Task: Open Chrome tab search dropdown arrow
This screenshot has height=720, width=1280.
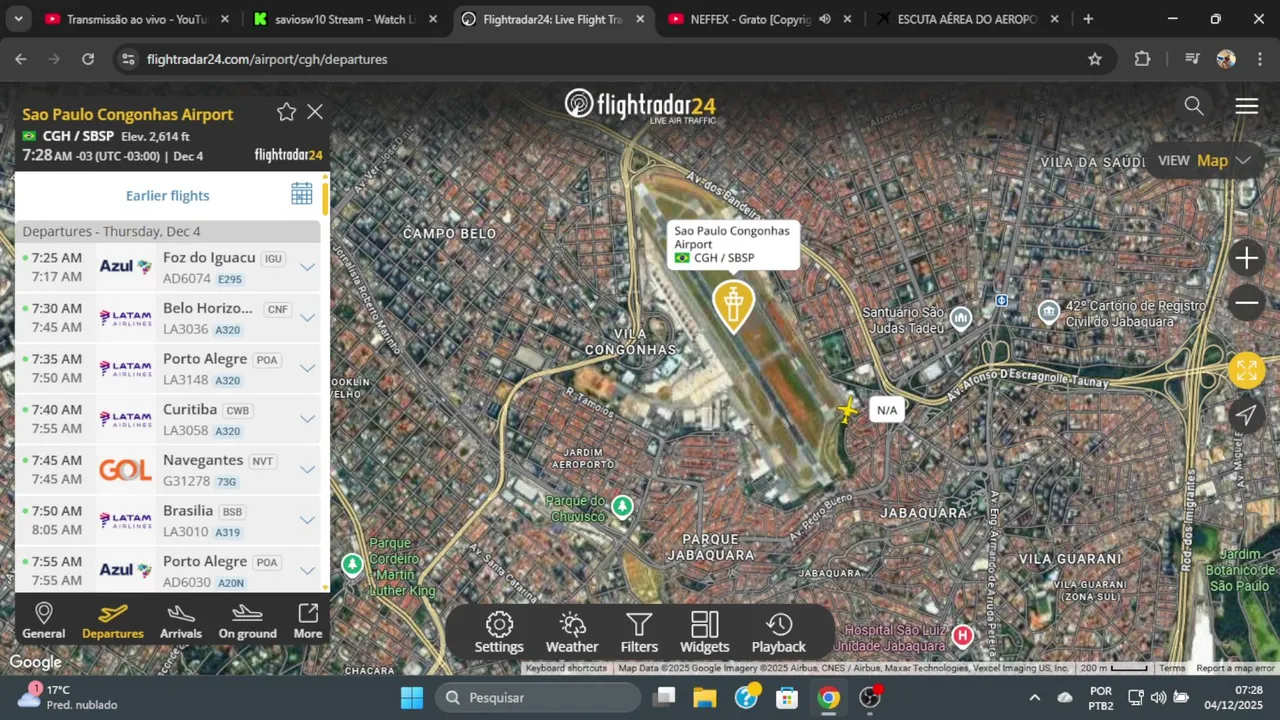Action: pyautogui.click(x=18, y=19)
